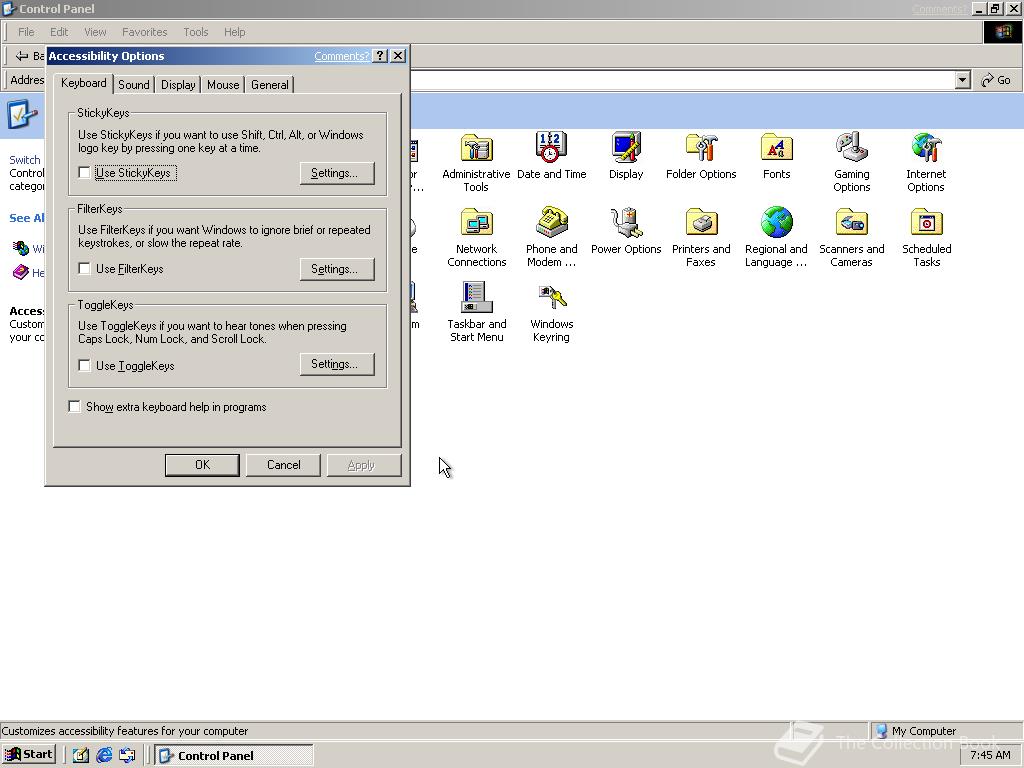The height and width of the screenshot is (768, 1024).
Task: Enable the Use ToggleKeys checkbox
Action: 84,365
